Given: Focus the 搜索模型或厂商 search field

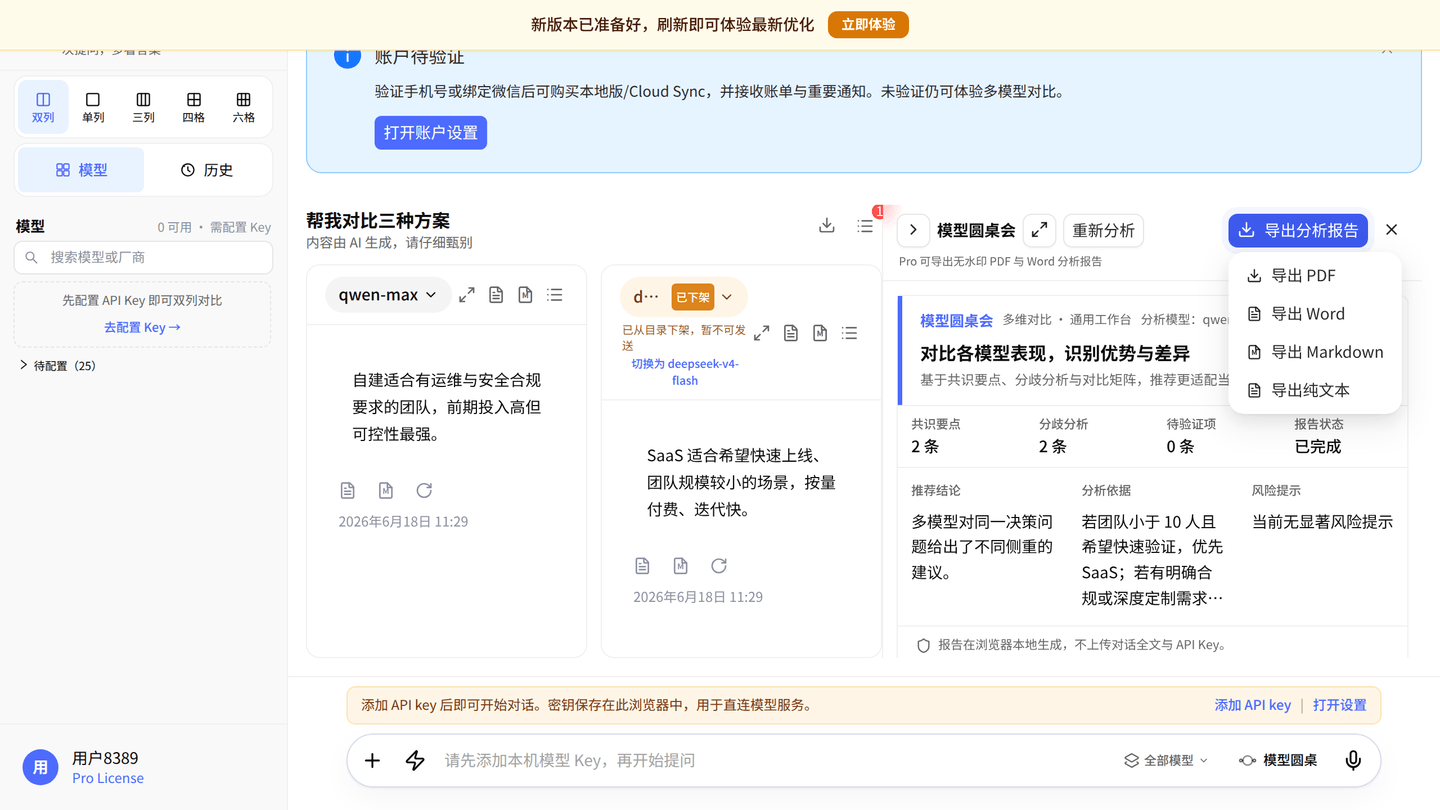Looking at the screenshot, I should [143, 257].
